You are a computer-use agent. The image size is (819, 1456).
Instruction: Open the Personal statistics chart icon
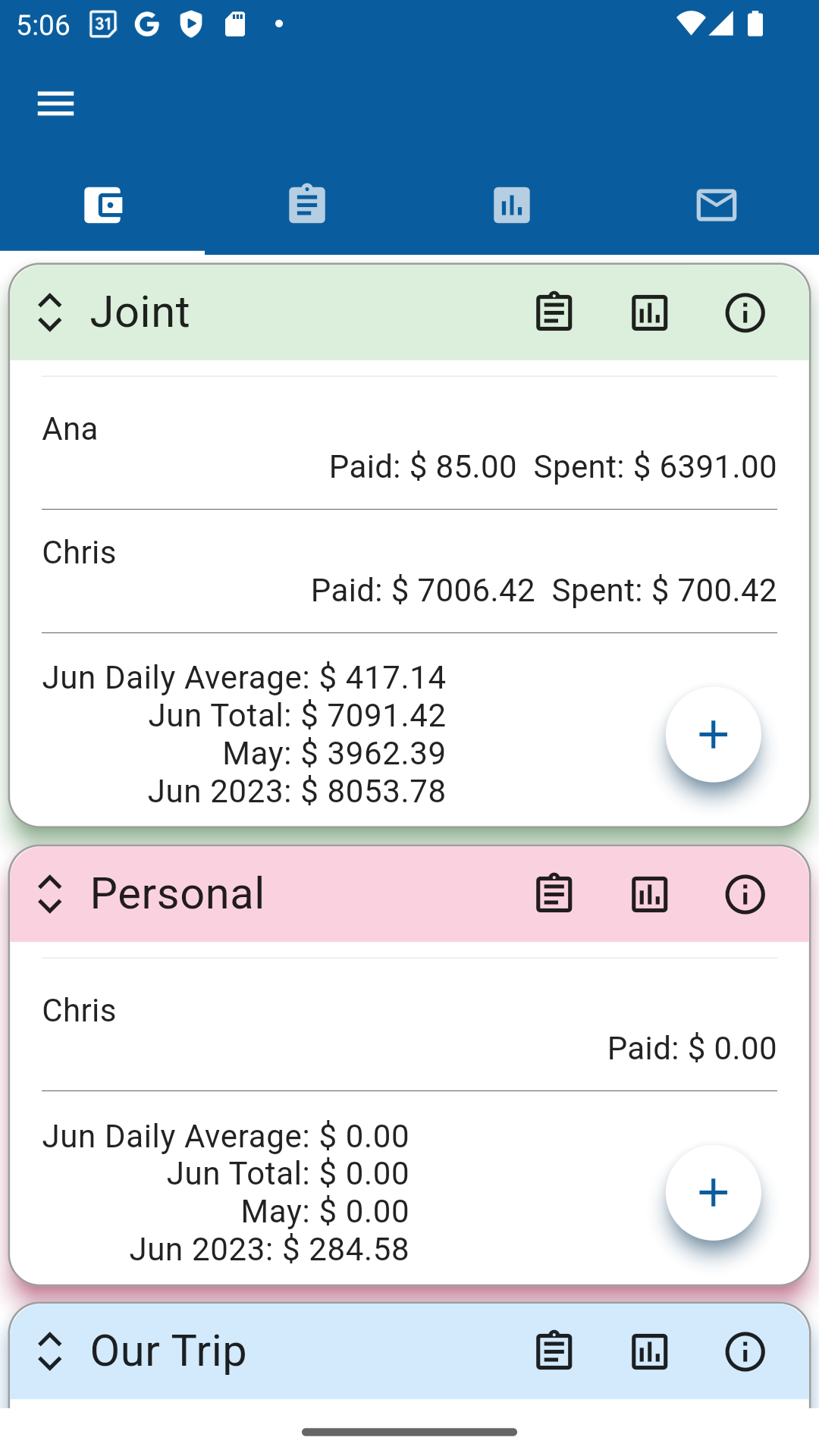[649, 894]
